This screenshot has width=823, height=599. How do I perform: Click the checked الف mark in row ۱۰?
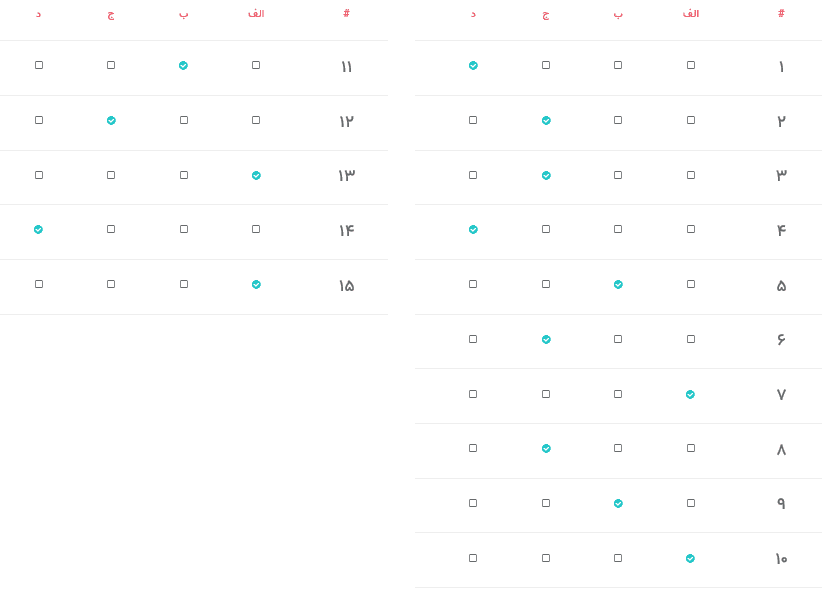point(690,559)
